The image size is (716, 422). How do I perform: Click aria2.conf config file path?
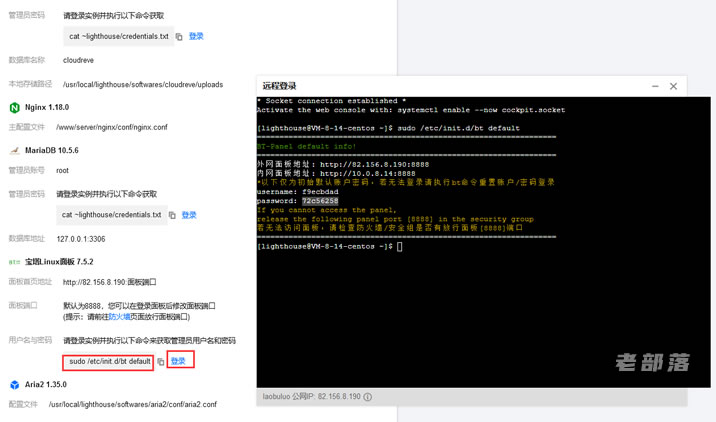[x=133, y=405]
